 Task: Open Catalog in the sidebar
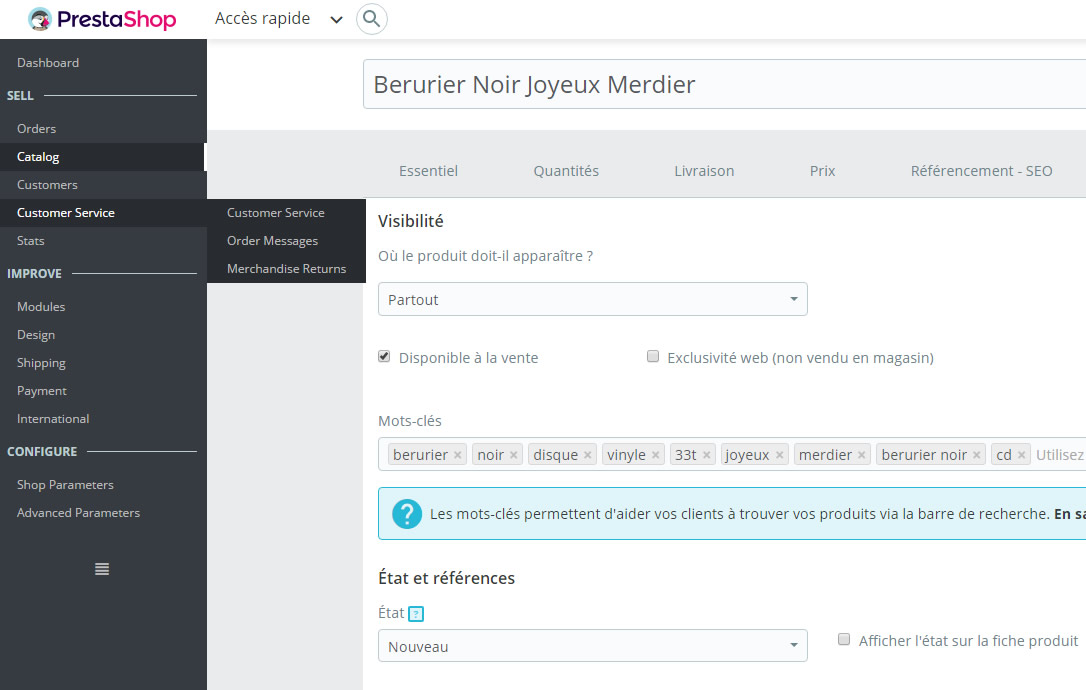tap(103, 157)
